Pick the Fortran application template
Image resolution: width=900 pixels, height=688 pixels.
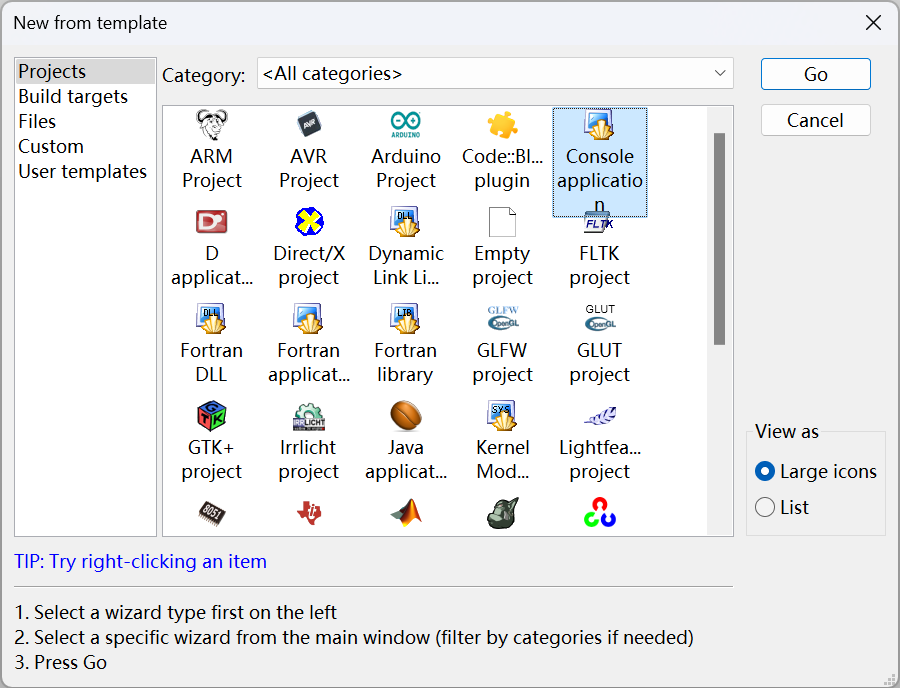click(x=309, y=344)
